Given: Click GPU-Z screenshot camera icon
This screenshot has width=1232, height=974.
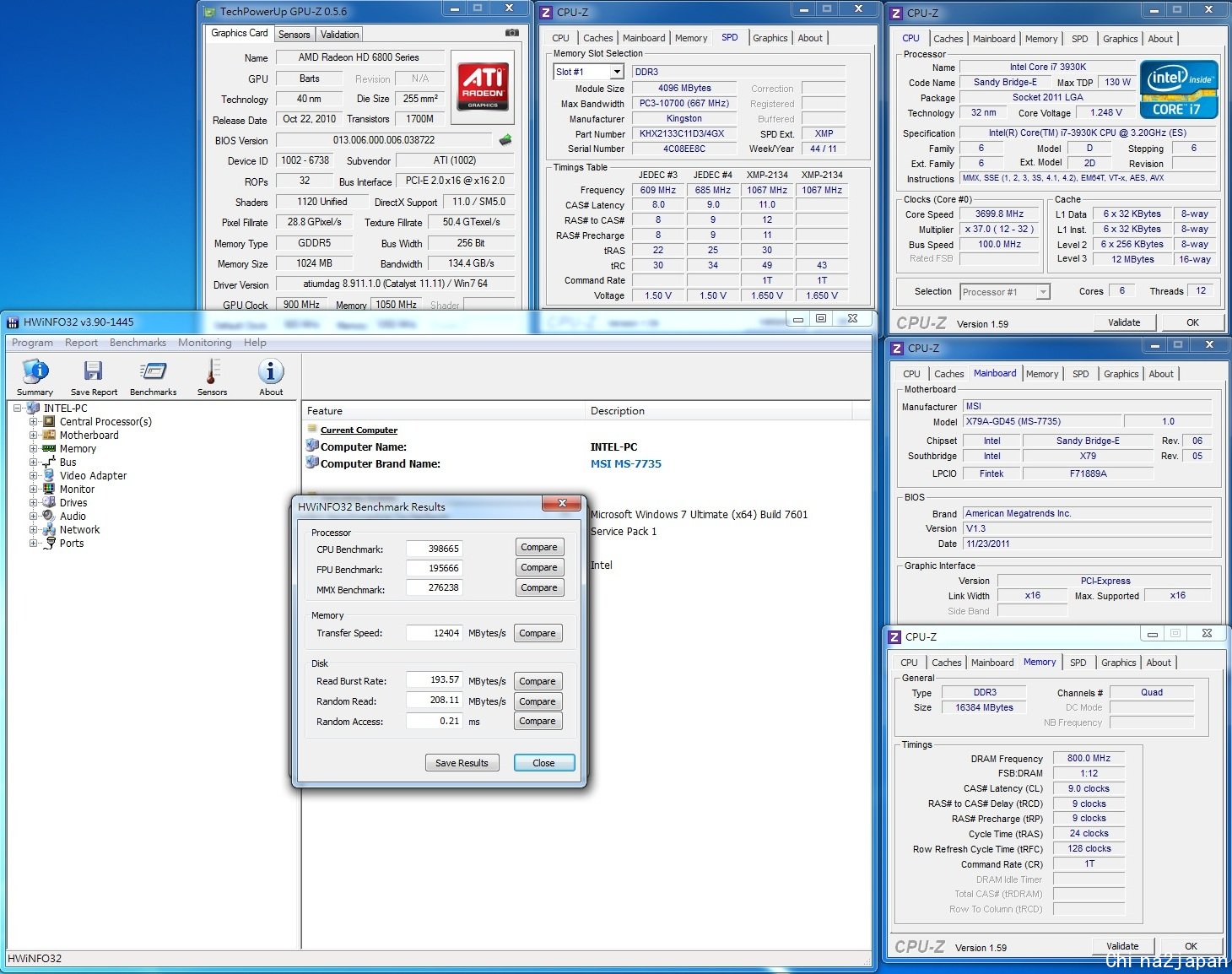Looking at the screenshot, I should click(x=512, y=33).
